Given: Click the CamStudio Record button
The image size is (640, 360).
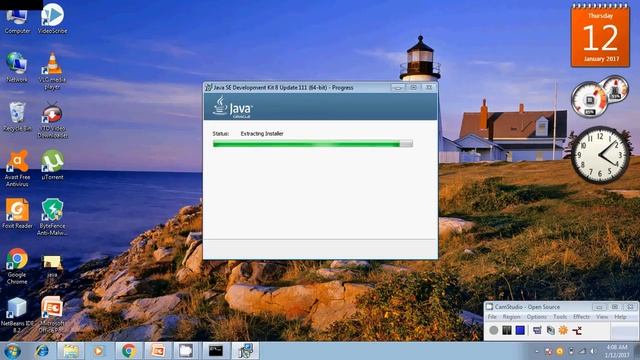Looking at the screenshot, I should coord(493,330).
